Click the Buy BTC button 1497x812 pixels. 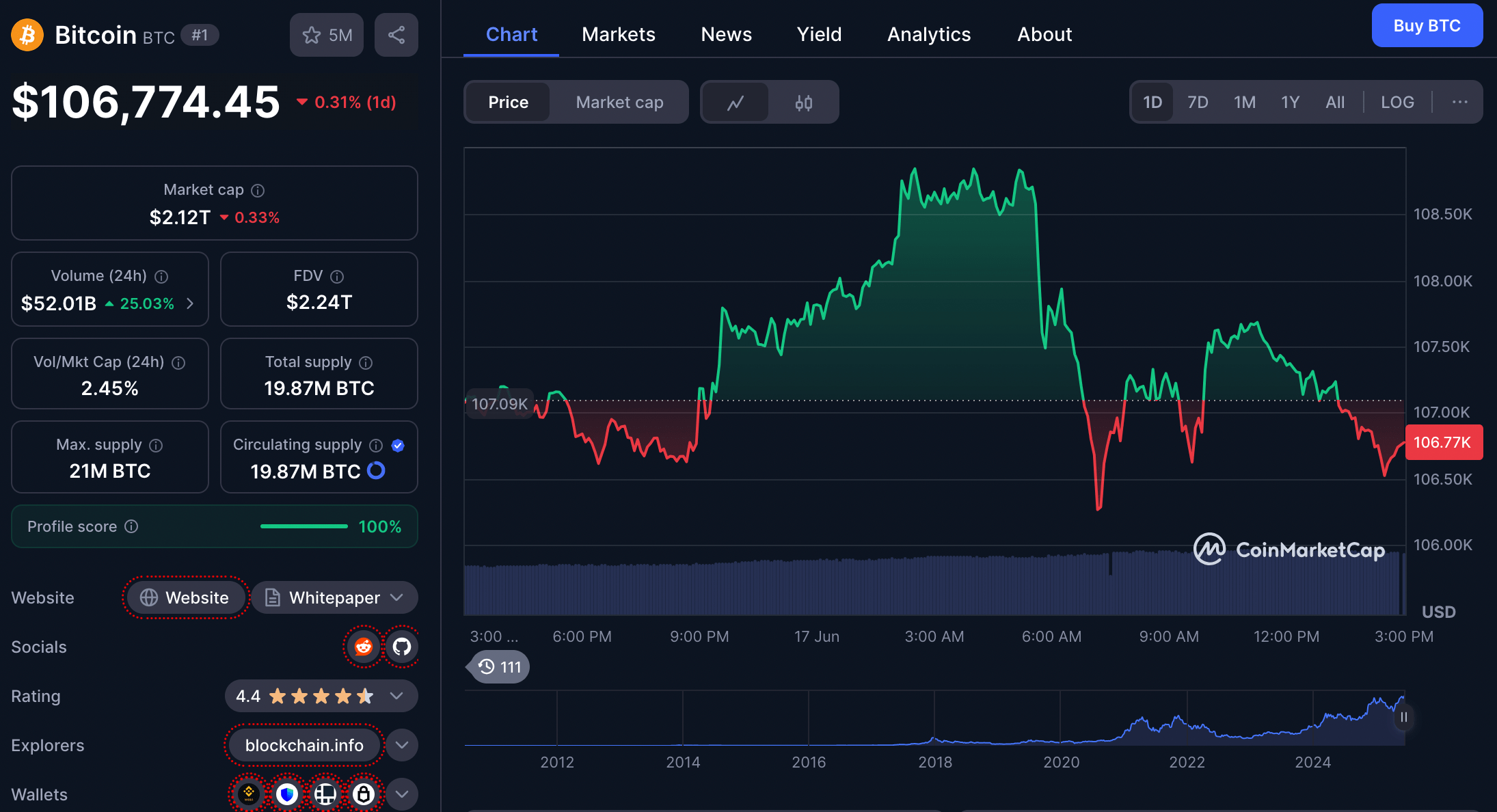(x=1427, y=26)
